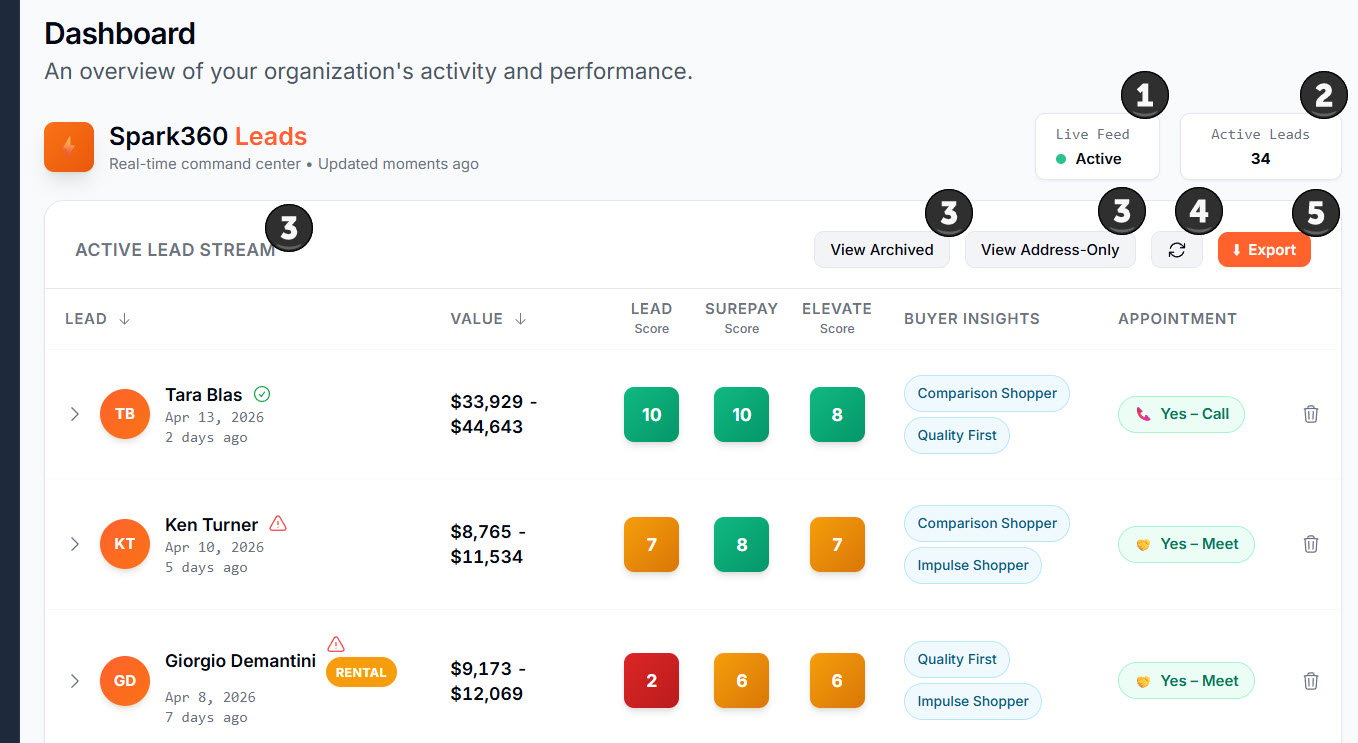
Task: Click the Live Feed Active status card
Action: [1097, 146]
